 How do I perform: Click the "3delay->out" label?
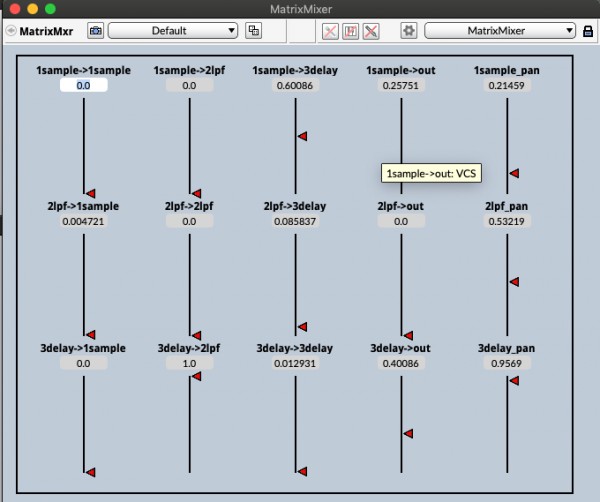[401, 348]
